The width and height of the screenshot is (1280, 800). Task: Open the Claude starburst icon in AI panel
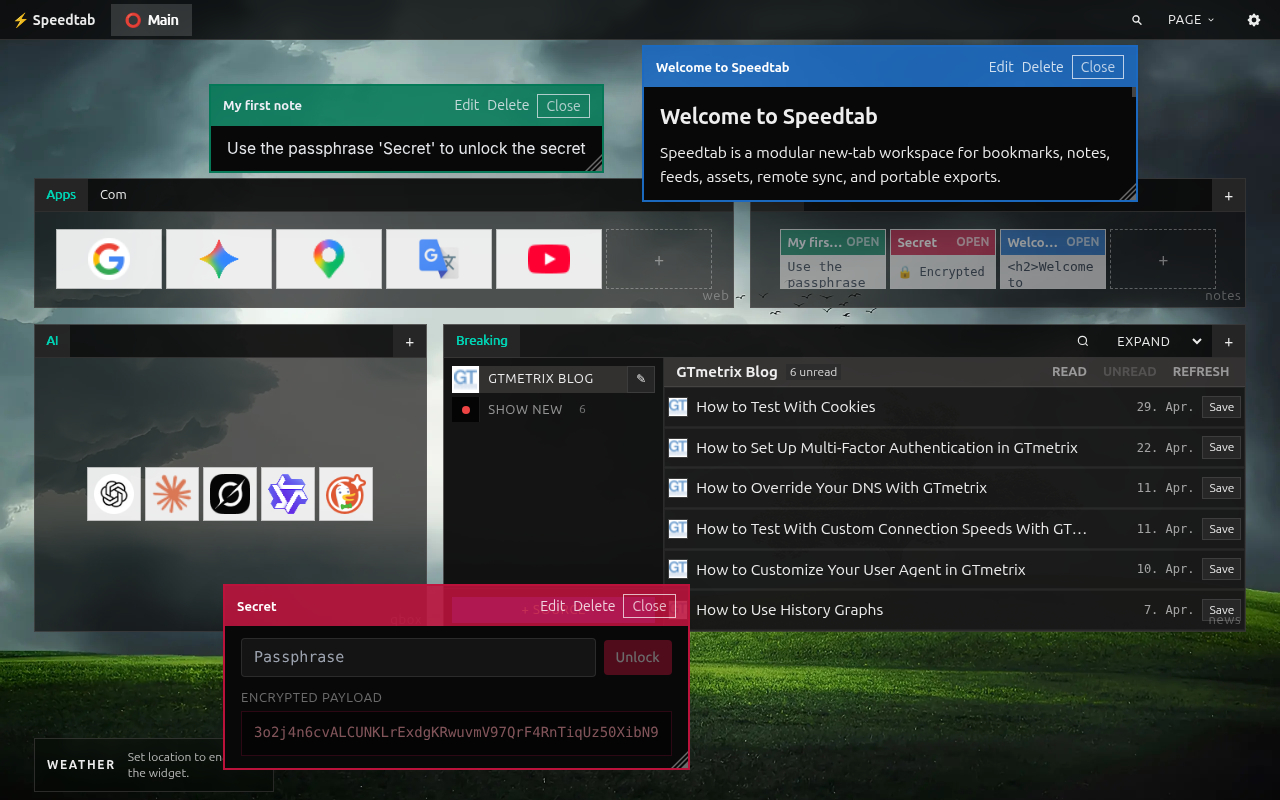(x=172, y=494)
